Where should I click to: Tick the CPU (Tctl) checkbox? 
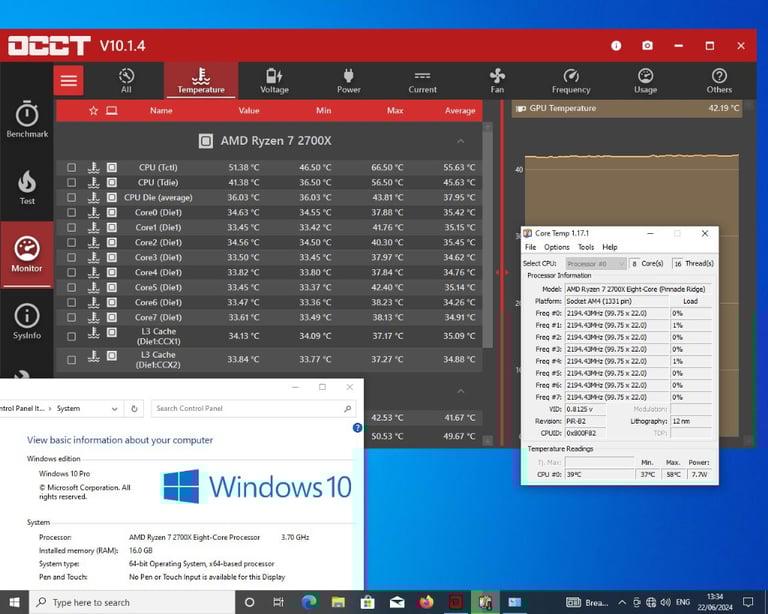tap(72, 167)
